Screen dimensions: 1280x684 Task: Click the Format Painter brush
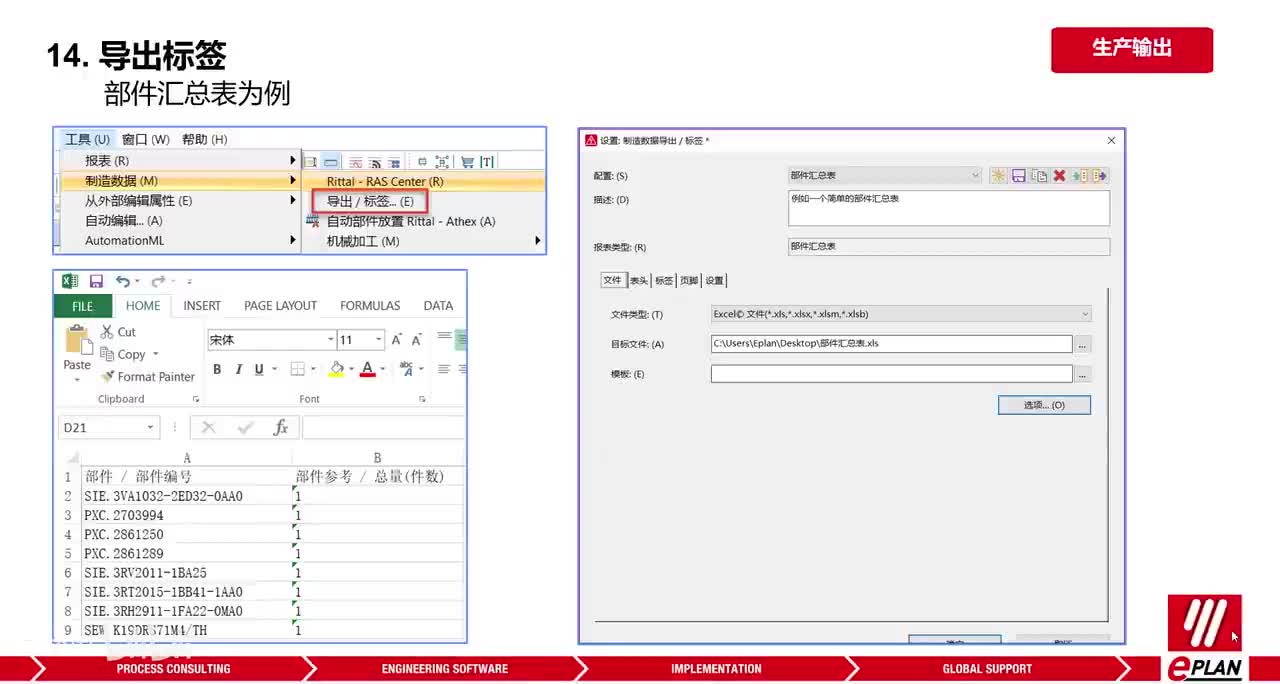pyautogui.click(x=148, y=377)
